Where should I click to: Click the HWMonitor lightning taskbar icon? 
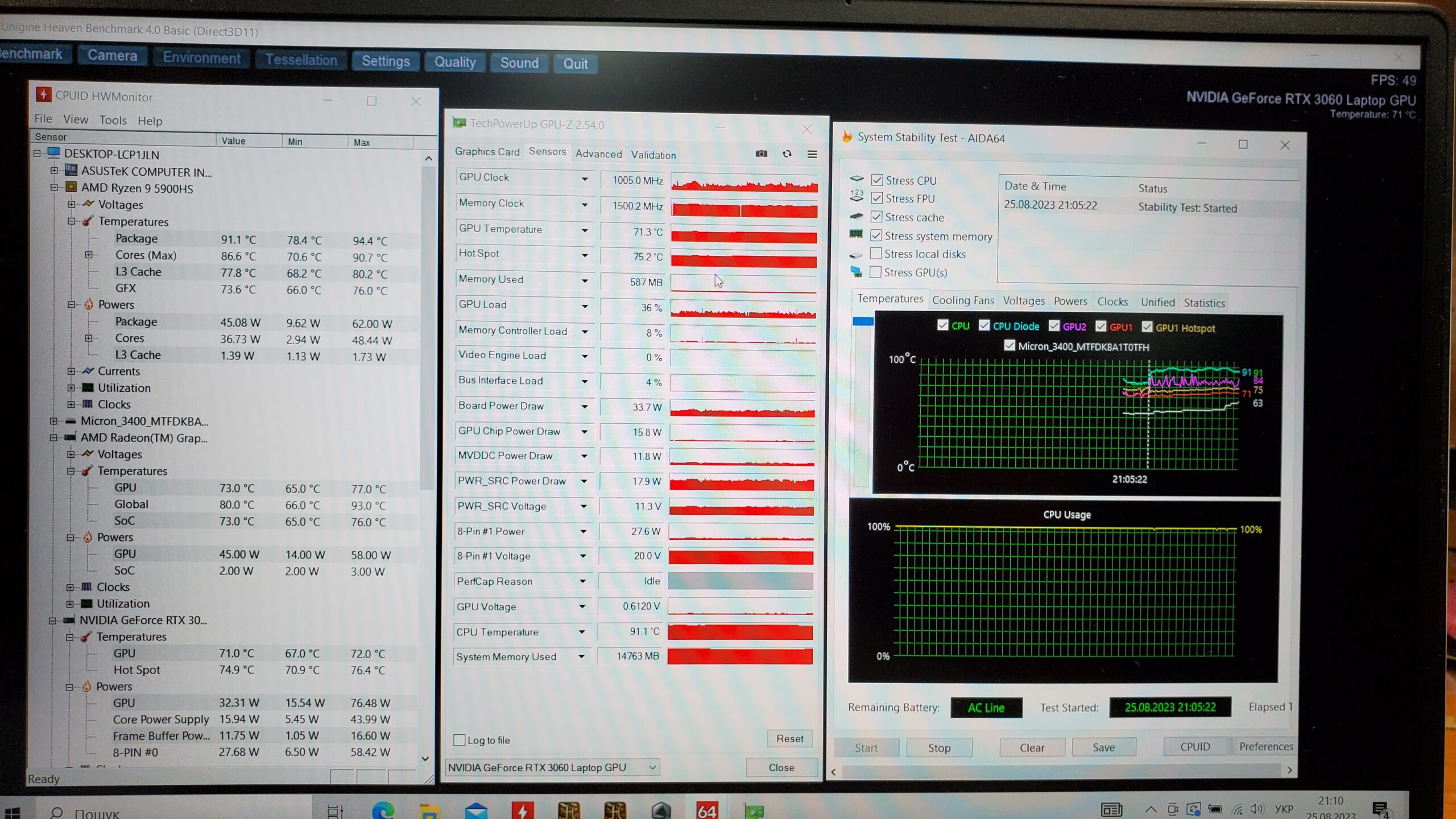click(522, 810)
